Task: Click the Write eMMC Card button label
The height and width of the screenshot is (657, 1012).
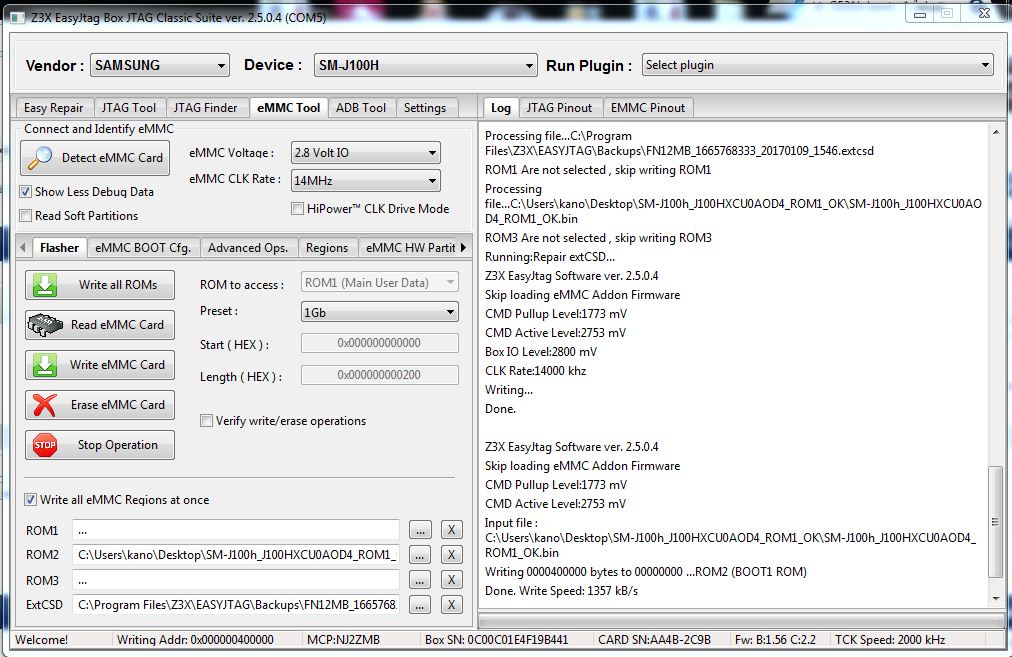Action: pyautogui.click(x=117, y=365)
